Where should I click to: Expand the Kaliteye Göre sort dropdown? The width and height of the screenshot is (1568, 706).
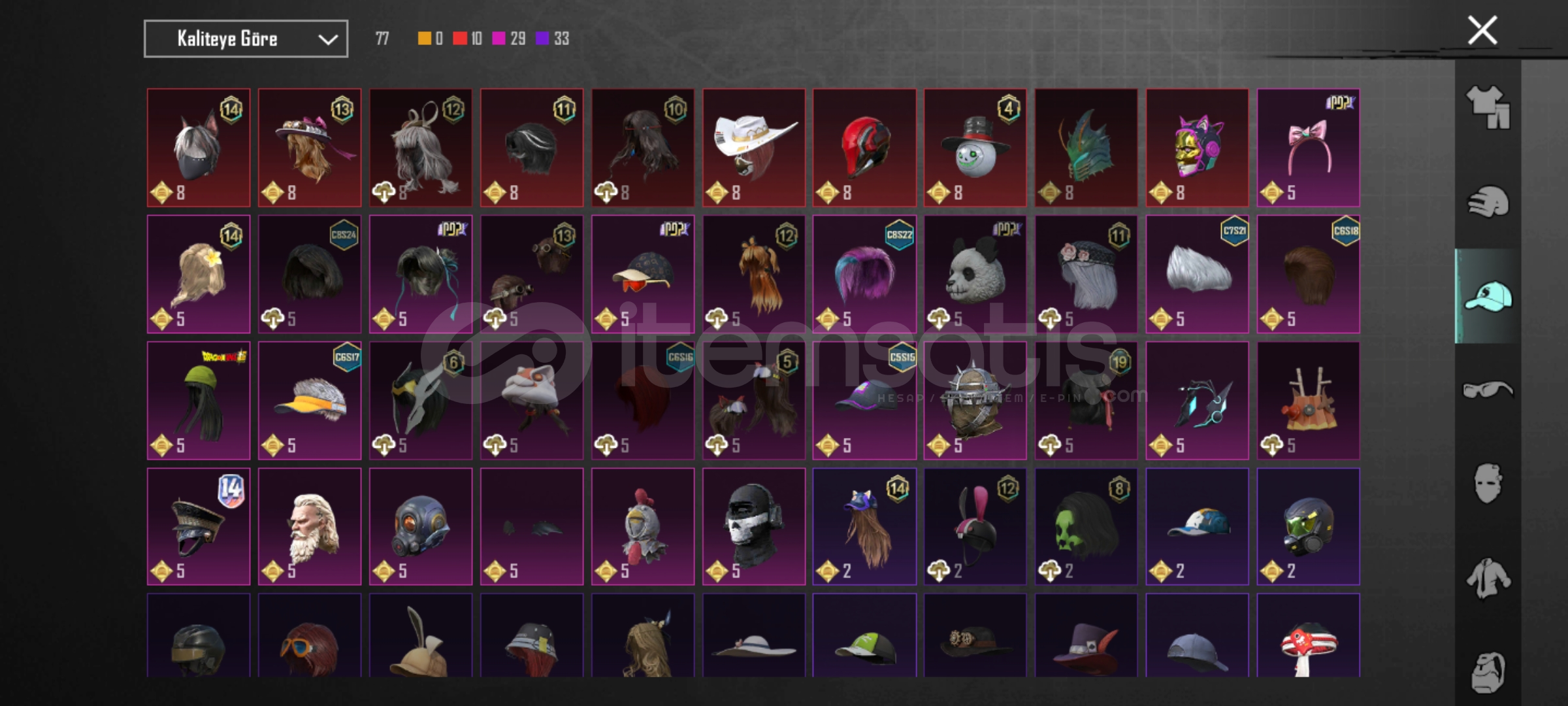(x=246, y=39)
